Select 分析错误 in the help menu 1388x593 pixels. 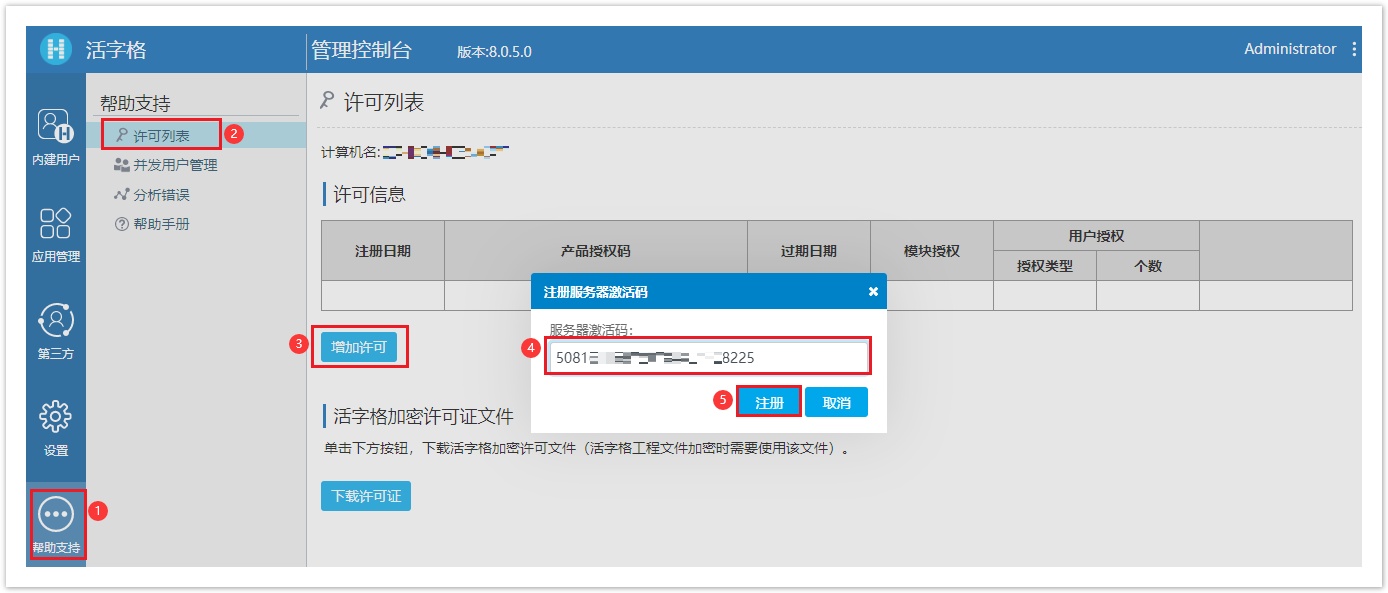click(x=151, y=195)
